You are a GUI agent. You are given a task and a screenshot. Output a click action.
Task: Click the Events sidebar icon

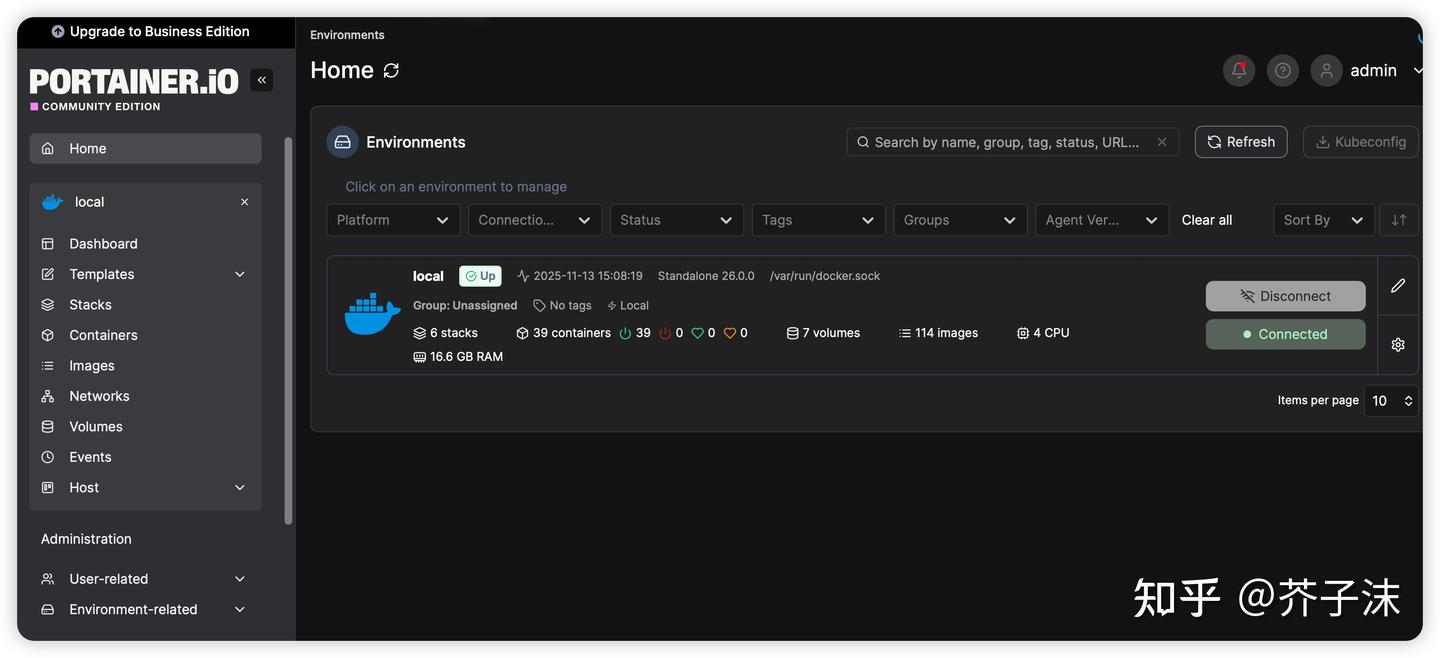pos(47,456)
